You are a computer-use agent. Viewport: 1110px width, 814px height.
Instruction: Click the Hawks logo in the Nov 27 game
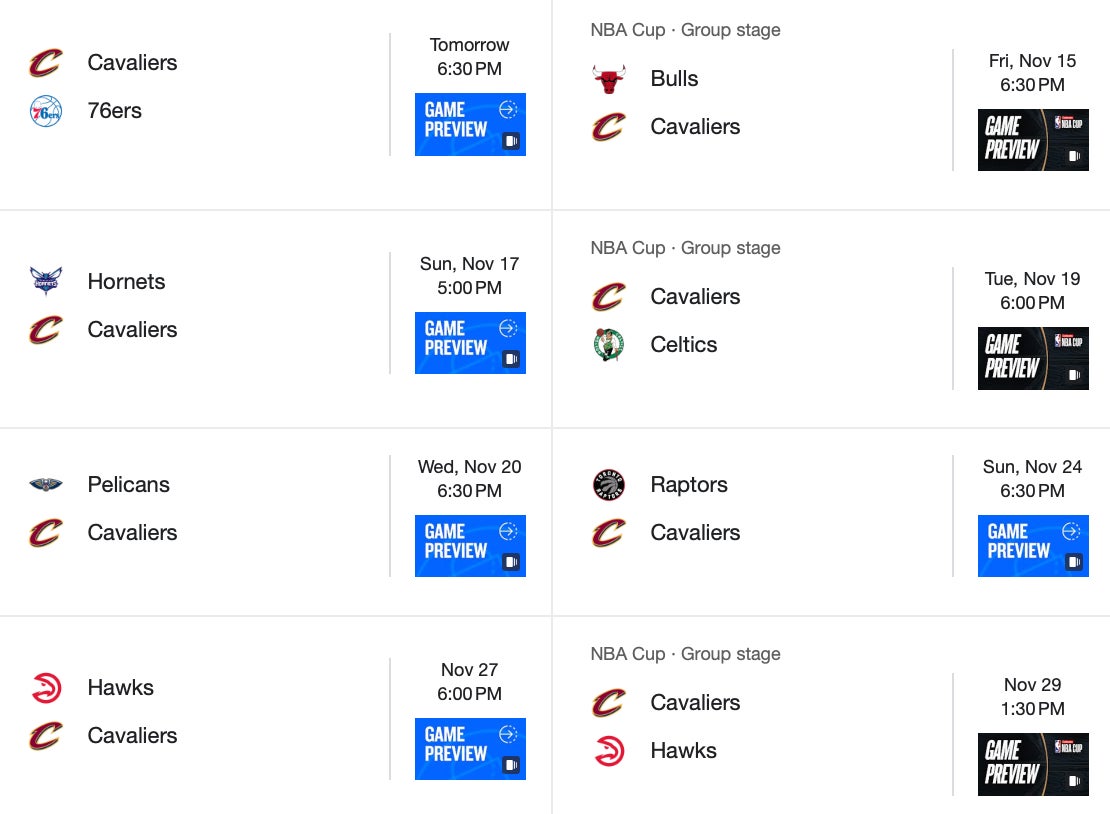46,688
